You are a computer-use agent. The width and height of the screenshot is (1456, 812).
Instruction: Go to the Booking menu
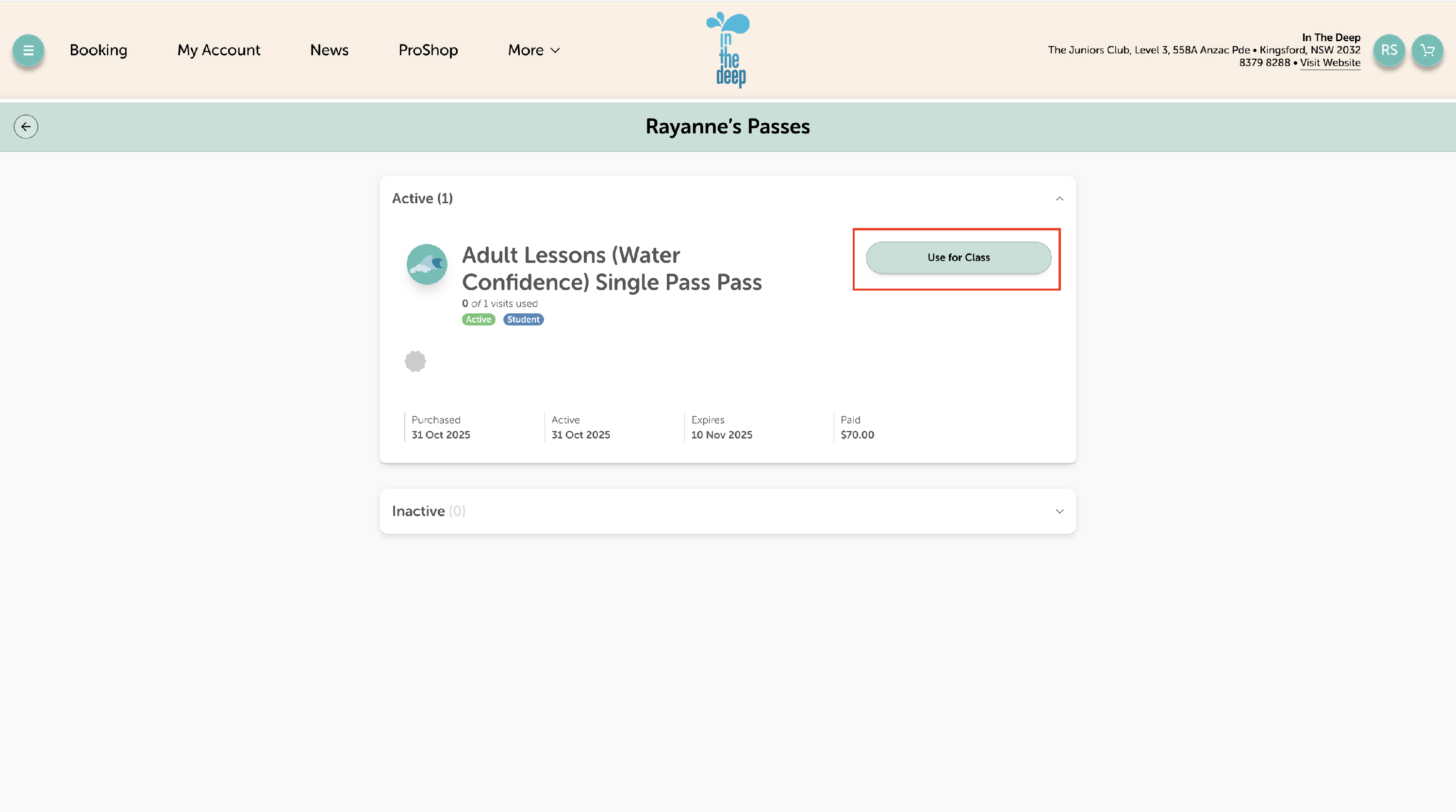[99, 50]
